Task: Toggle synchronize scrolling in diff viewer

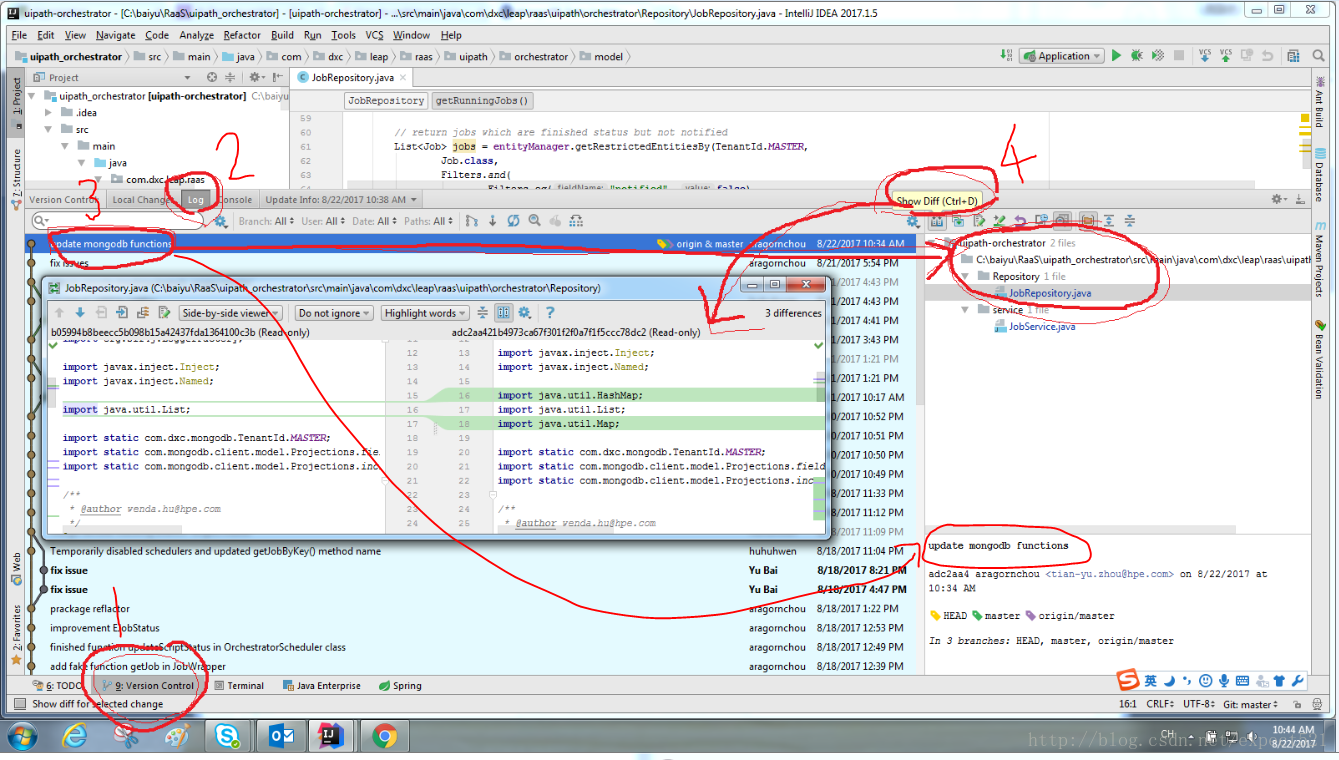Action: 503,313
